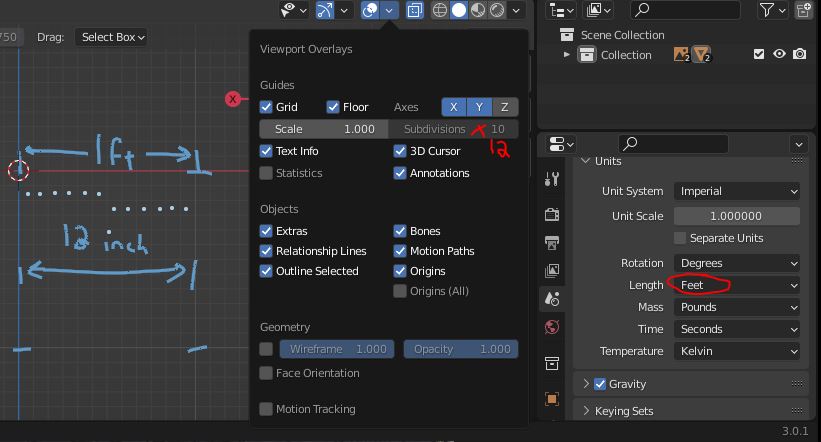This screenshot has height=442, width=821.
Task: Open Temperature Kelvin dropdown
Action: click(737, 351)
